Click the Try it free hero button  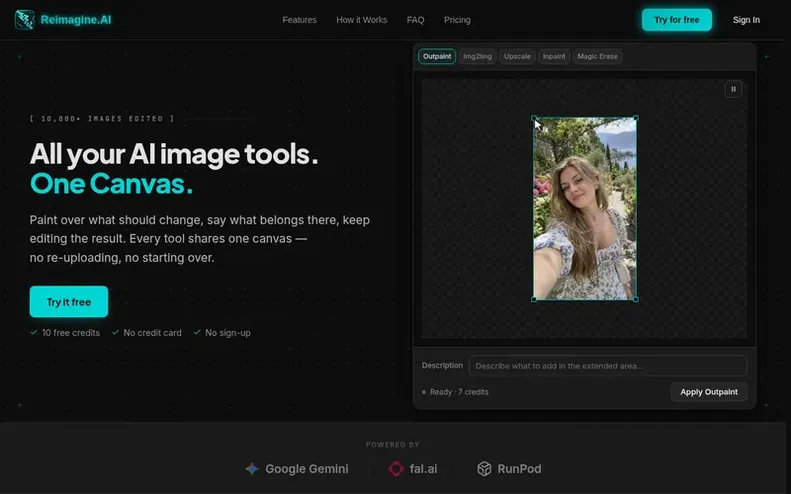(x=69, y=302)
